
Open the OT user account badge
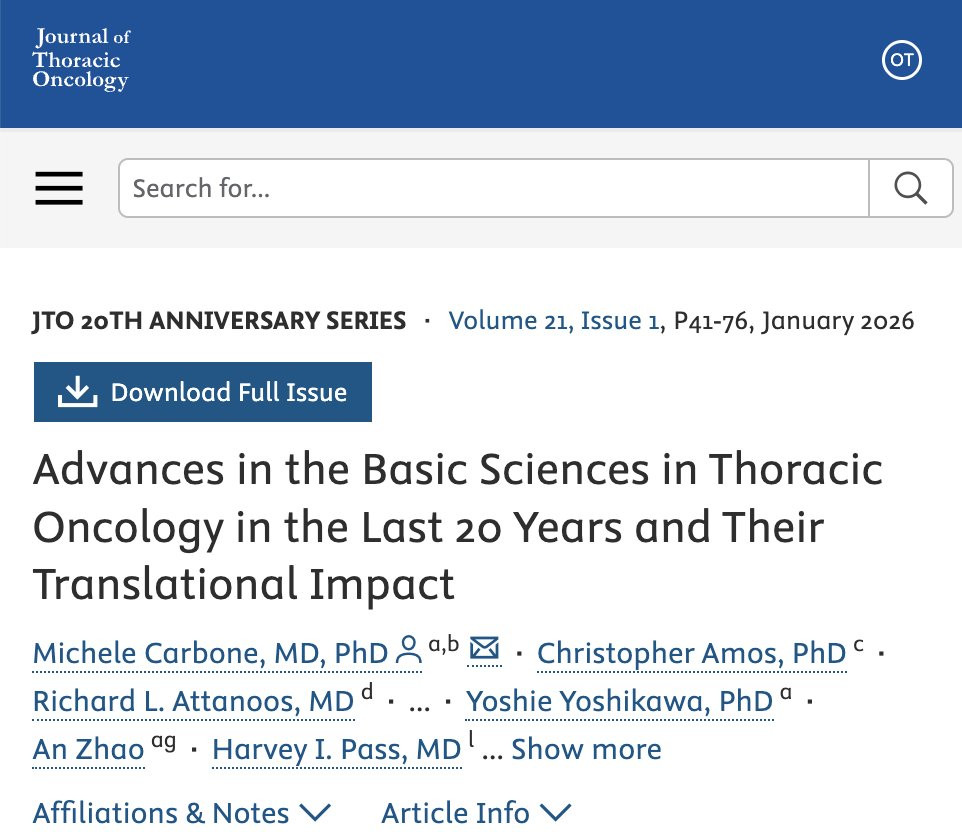(902, 60)
